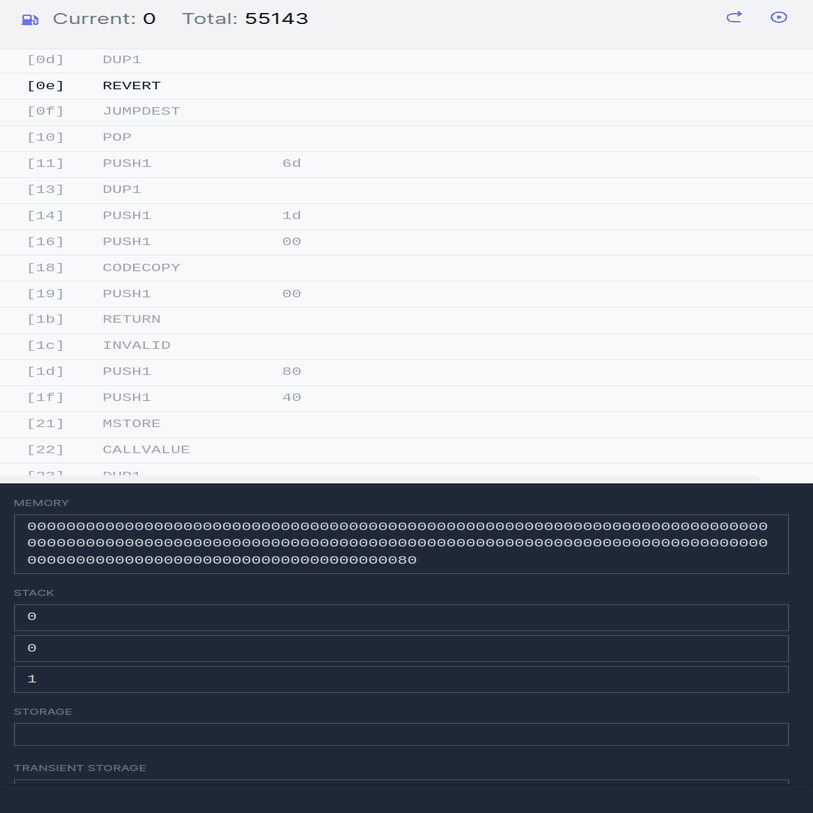This screenshot has height=813, width=813.
Task: Click the STORAGE section heading
Action: tap(43, 711)
